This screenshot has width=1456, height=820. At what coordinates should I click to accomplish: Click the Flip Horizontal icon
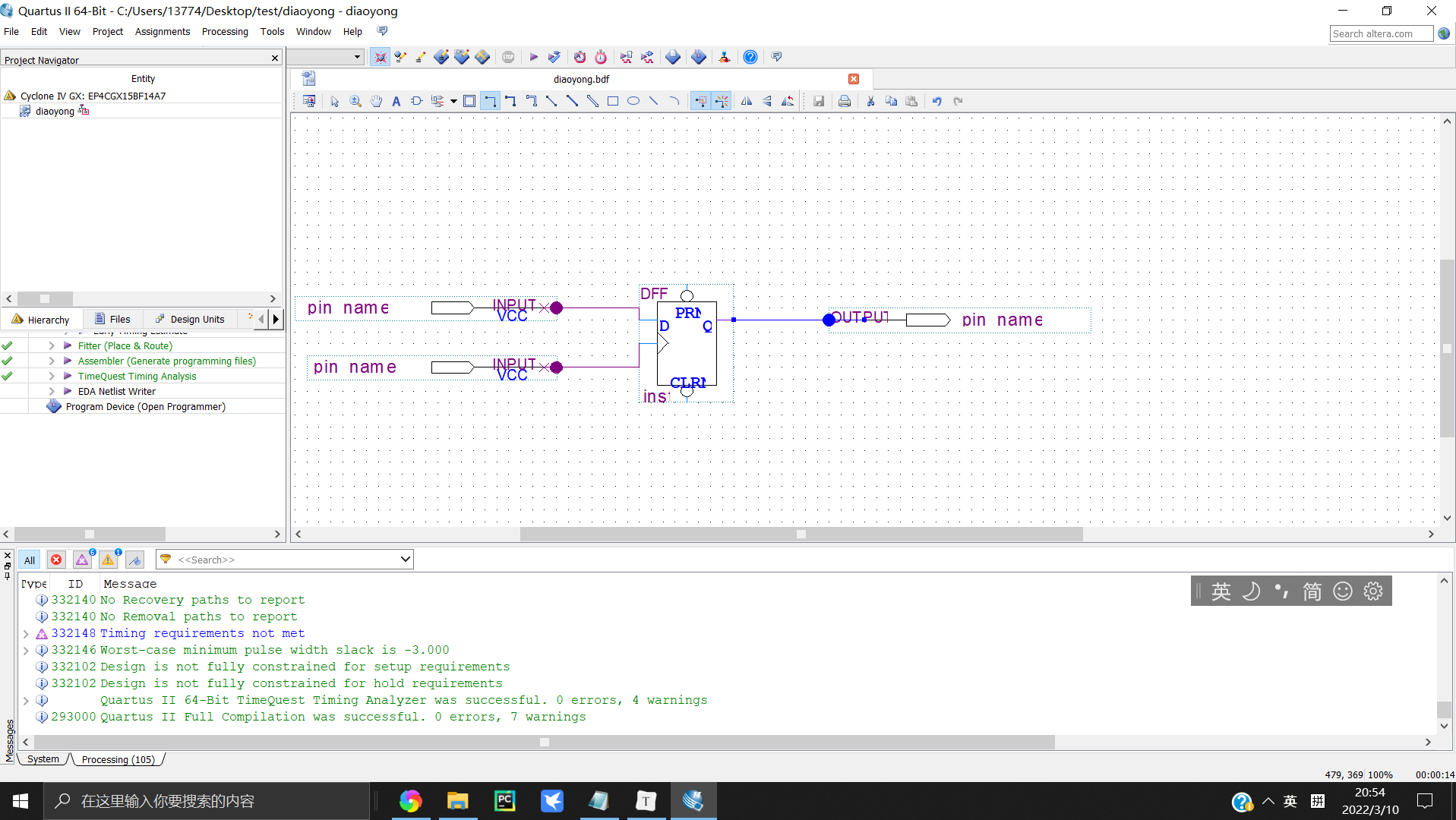click(x=747, y=101)
